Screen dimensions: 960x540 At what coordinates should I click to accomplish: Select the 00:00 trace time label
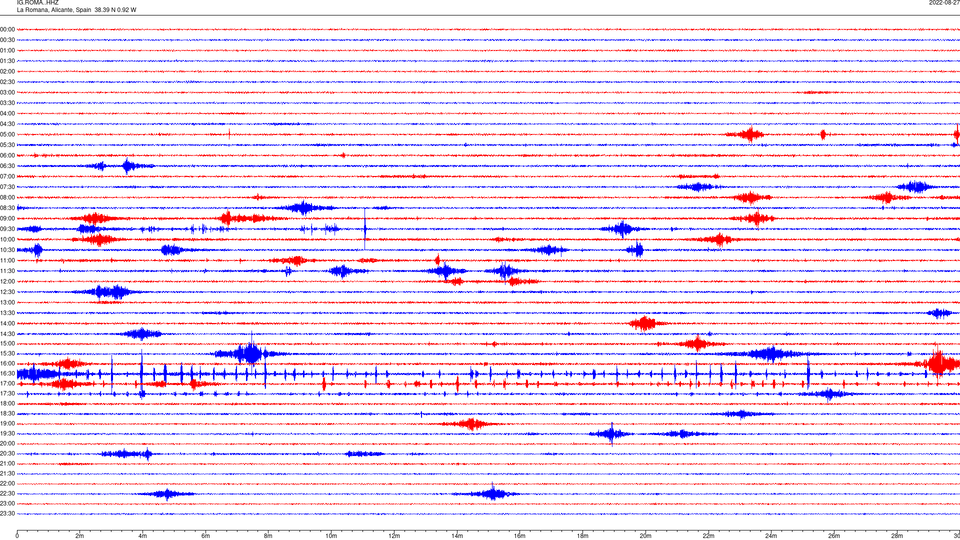(7, 29)
